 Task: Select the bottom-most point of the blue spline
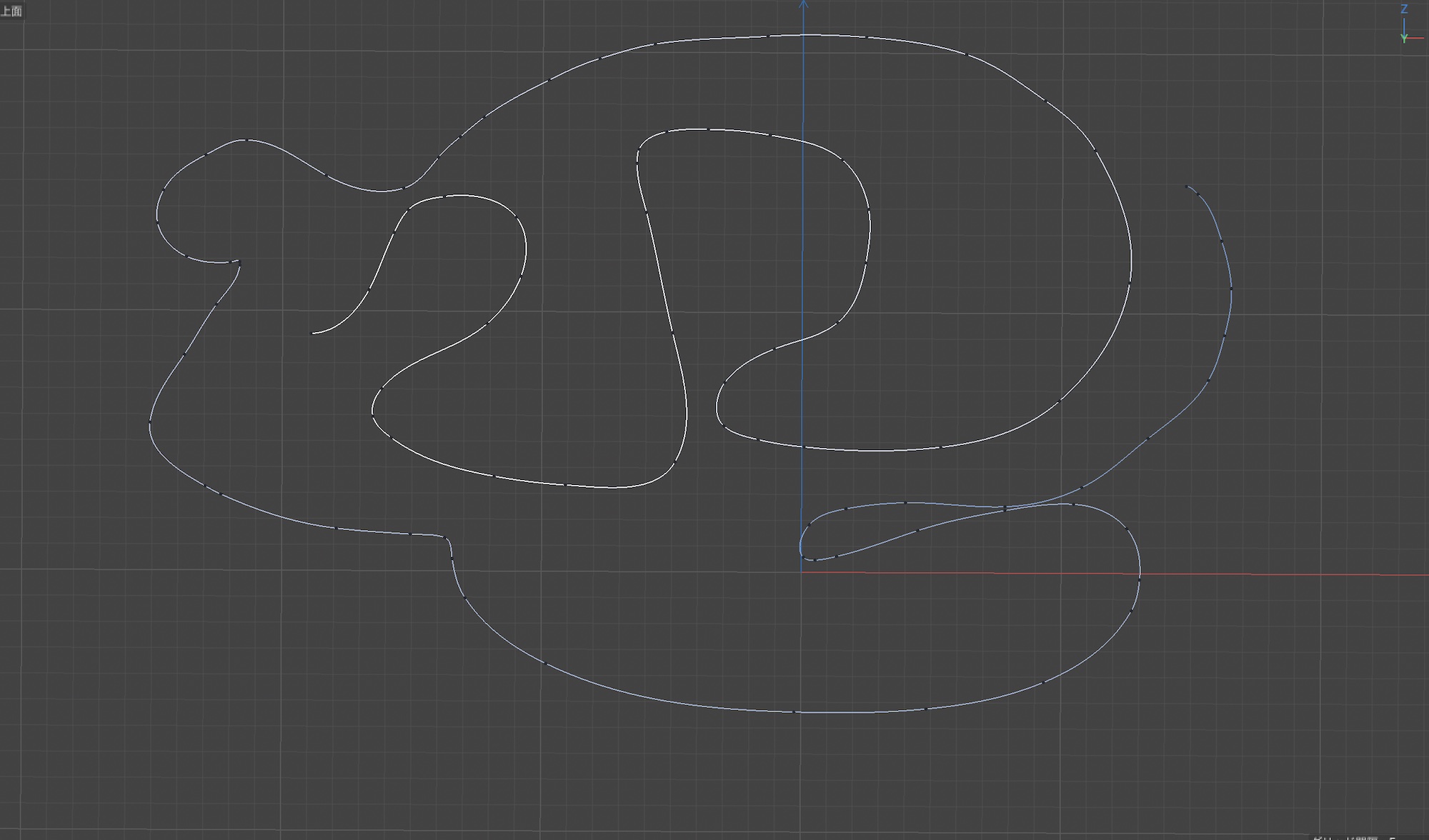coord(815,712)
